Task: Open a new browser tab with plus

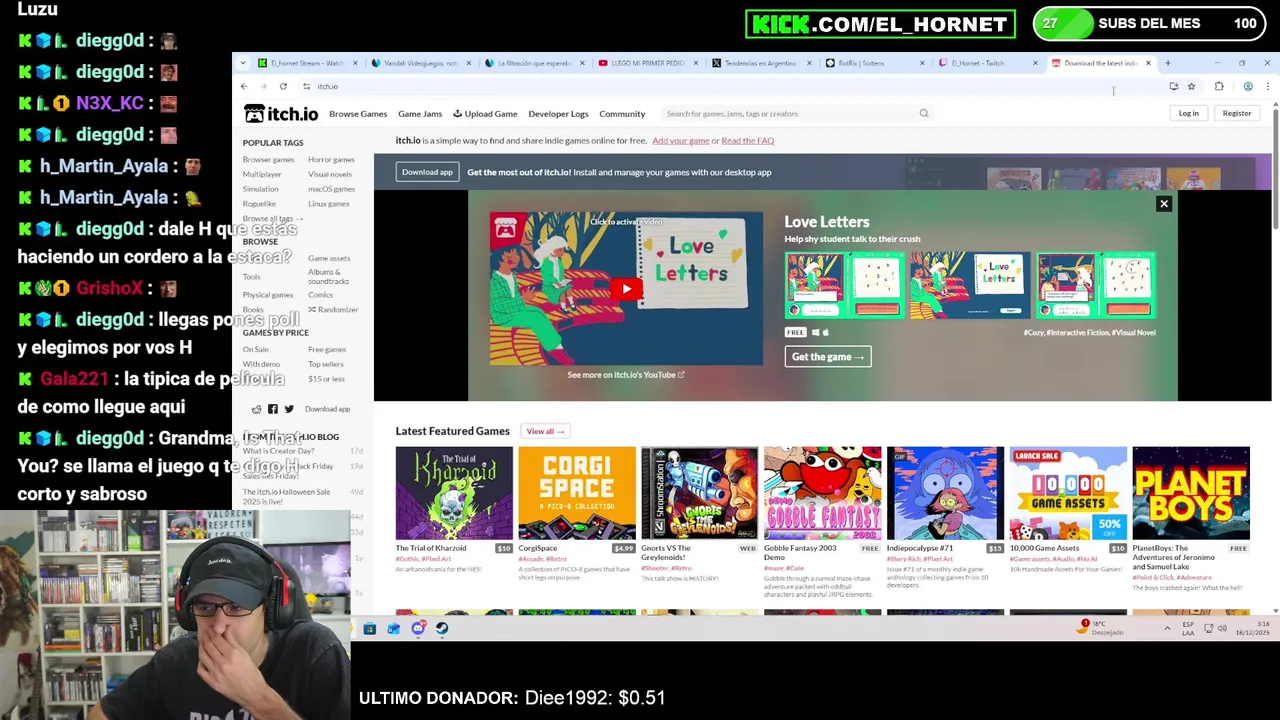Action: 1167,63
